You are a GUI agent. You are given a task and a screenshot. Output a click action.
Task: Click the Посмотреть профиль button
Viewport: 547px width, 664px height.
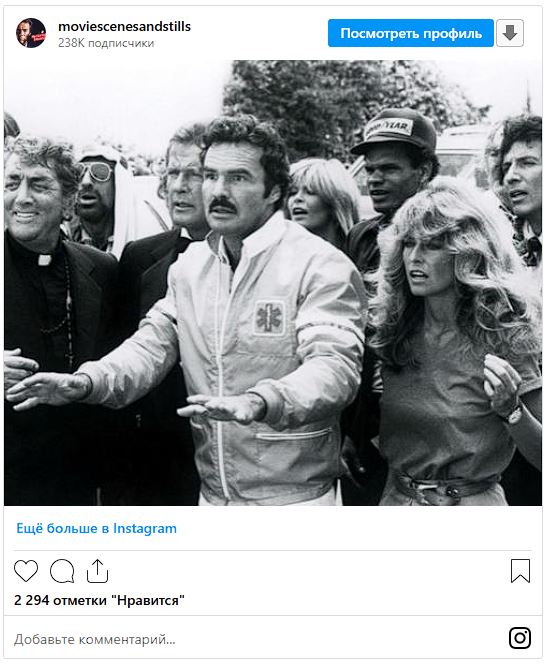pyautogui.click(x=411, y=33)
